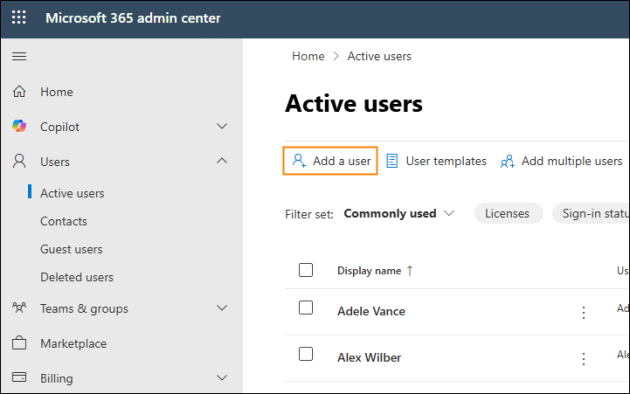Screen dimensions: 630x394
Task: Click the Active users breadcrumb
Action: click(x=379, y=56)
